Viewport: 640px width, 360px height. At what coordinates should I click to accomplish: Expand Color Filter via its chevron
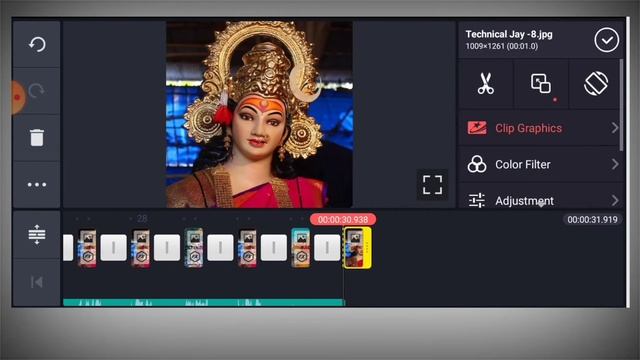[615, 164]
